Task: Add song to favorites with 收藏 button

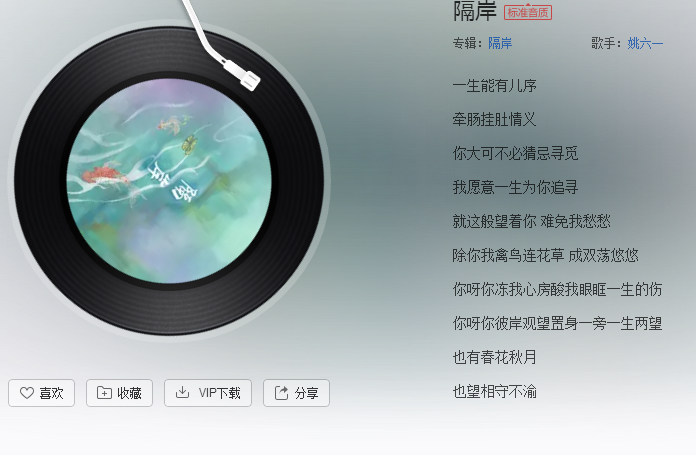Action: pos(119,393)
